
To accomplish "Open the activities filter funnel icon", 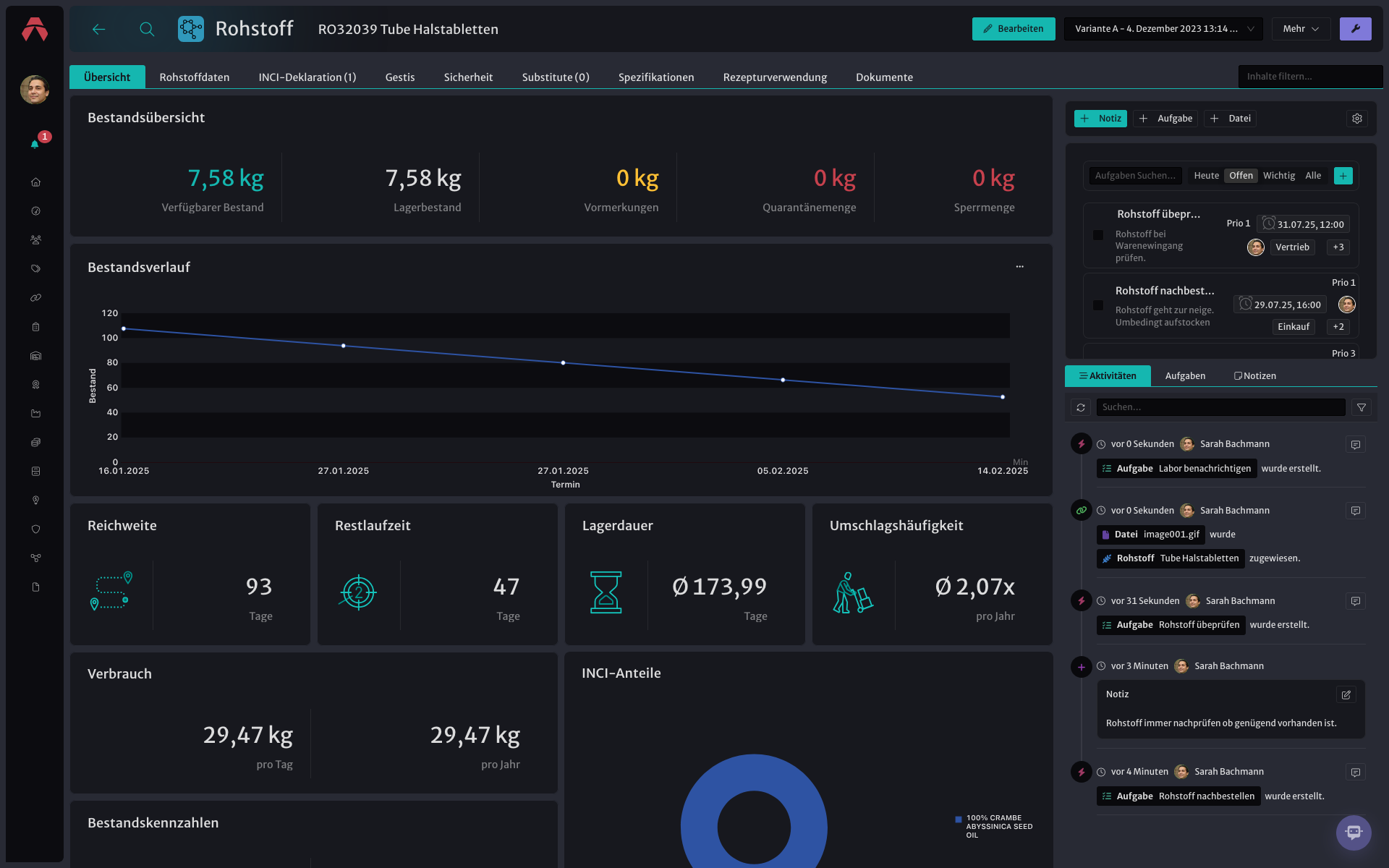I will (x=1362, y=407).
